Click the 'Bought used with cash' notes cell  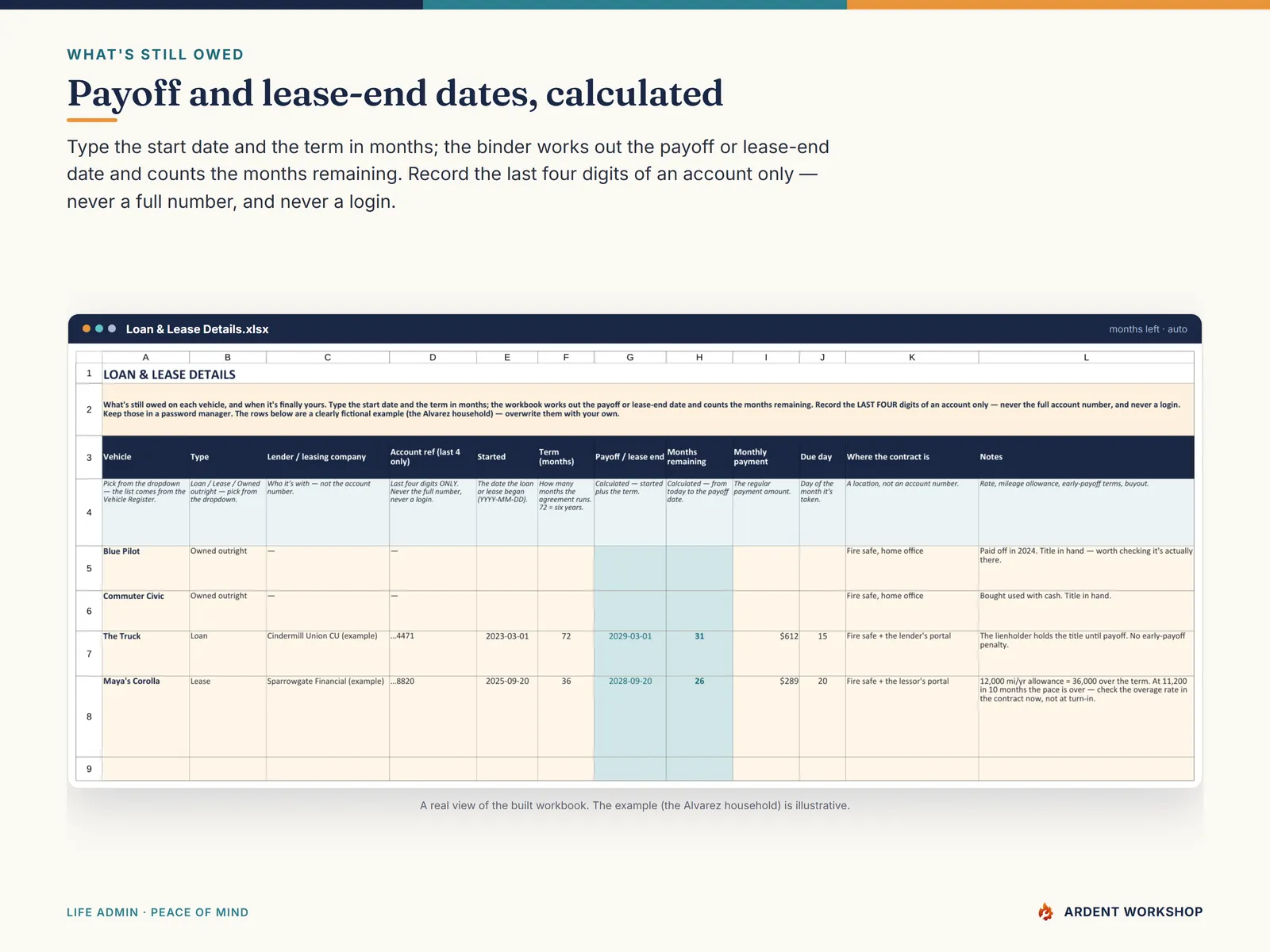pyautogui.click(x=1086, y=611)
